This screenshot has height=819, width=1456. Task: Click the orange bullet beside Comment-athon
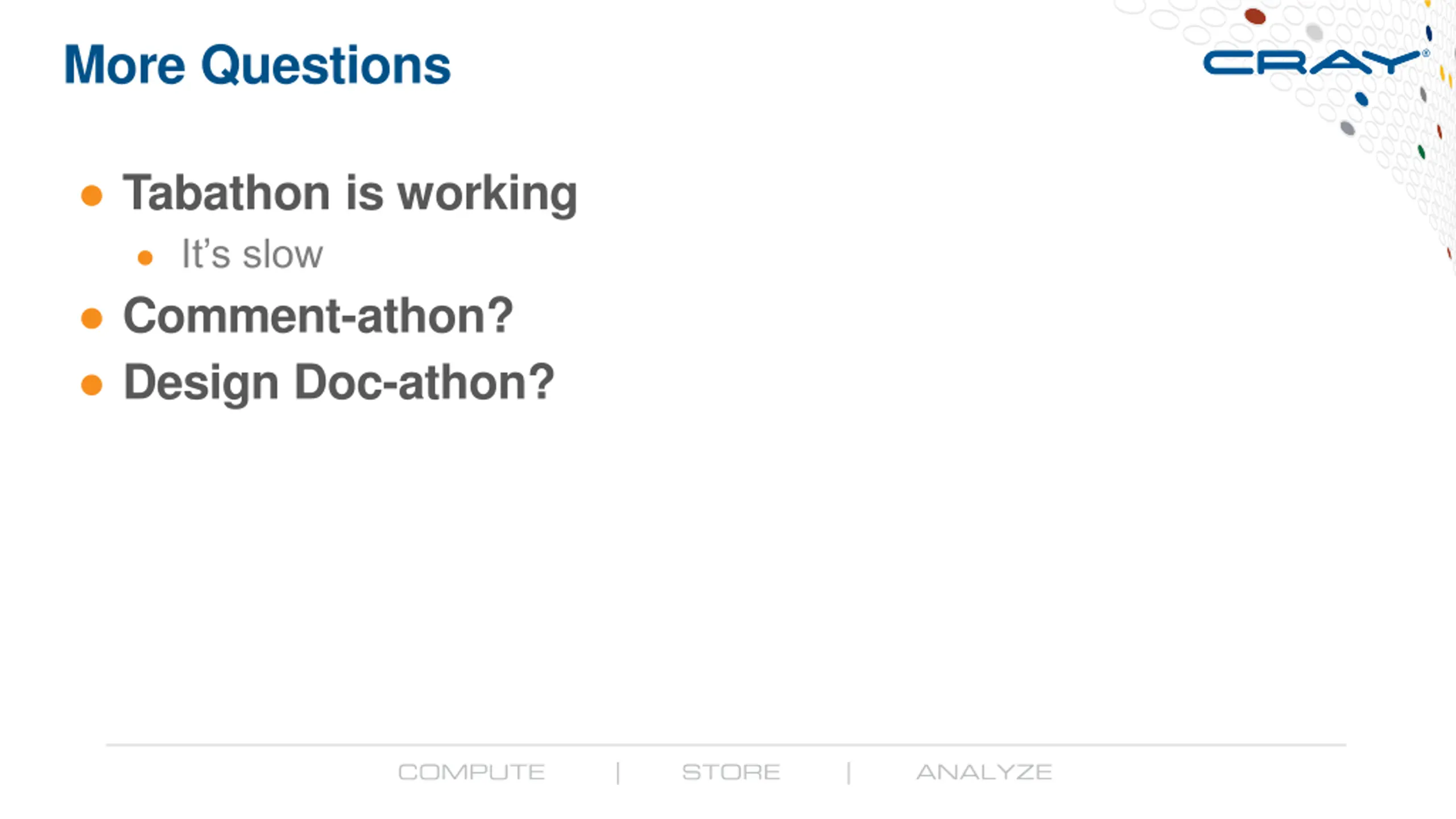[92, 318]
